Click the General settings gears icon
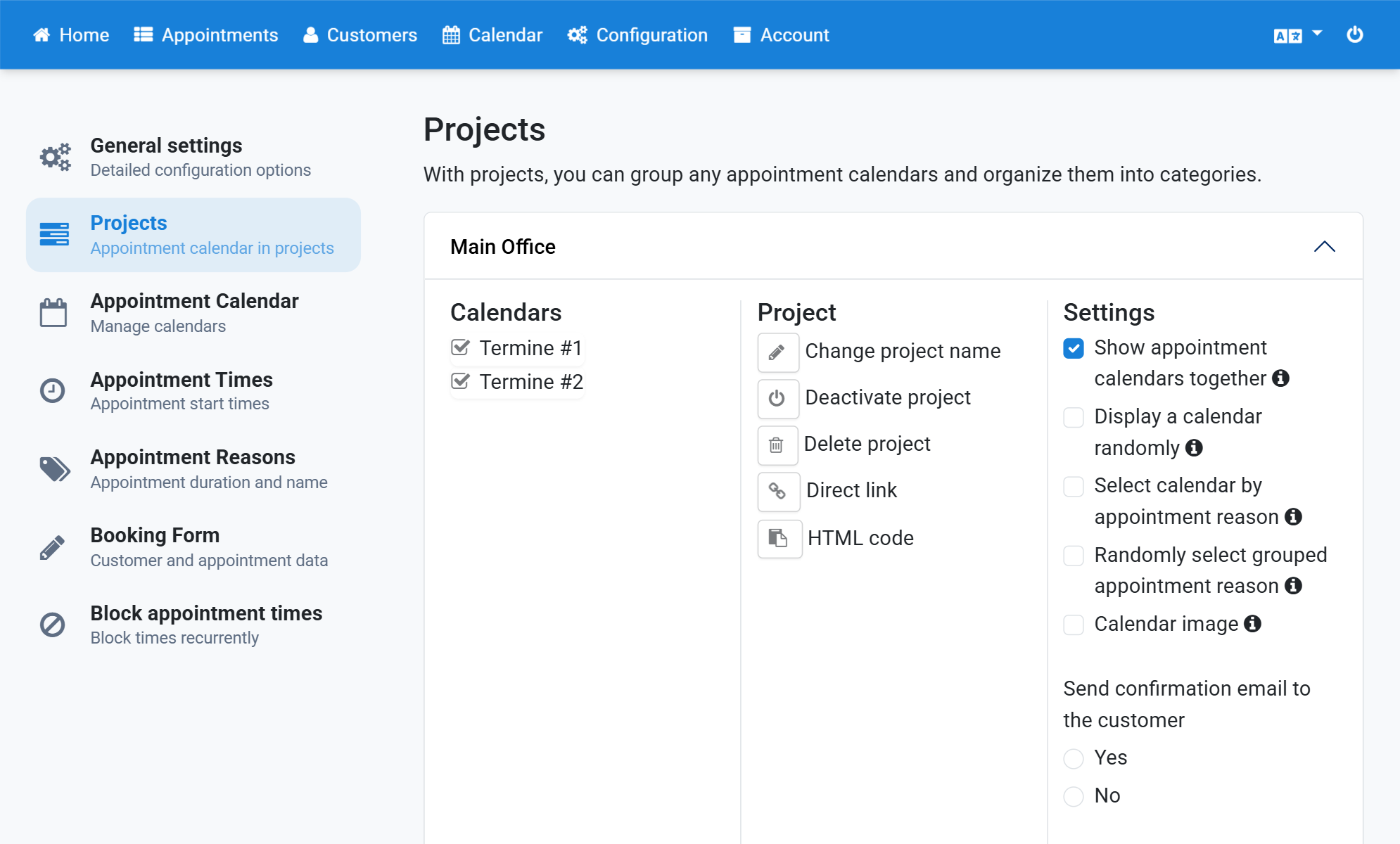Viewport: 1400px width, 844px height. [x=55, y=157]
